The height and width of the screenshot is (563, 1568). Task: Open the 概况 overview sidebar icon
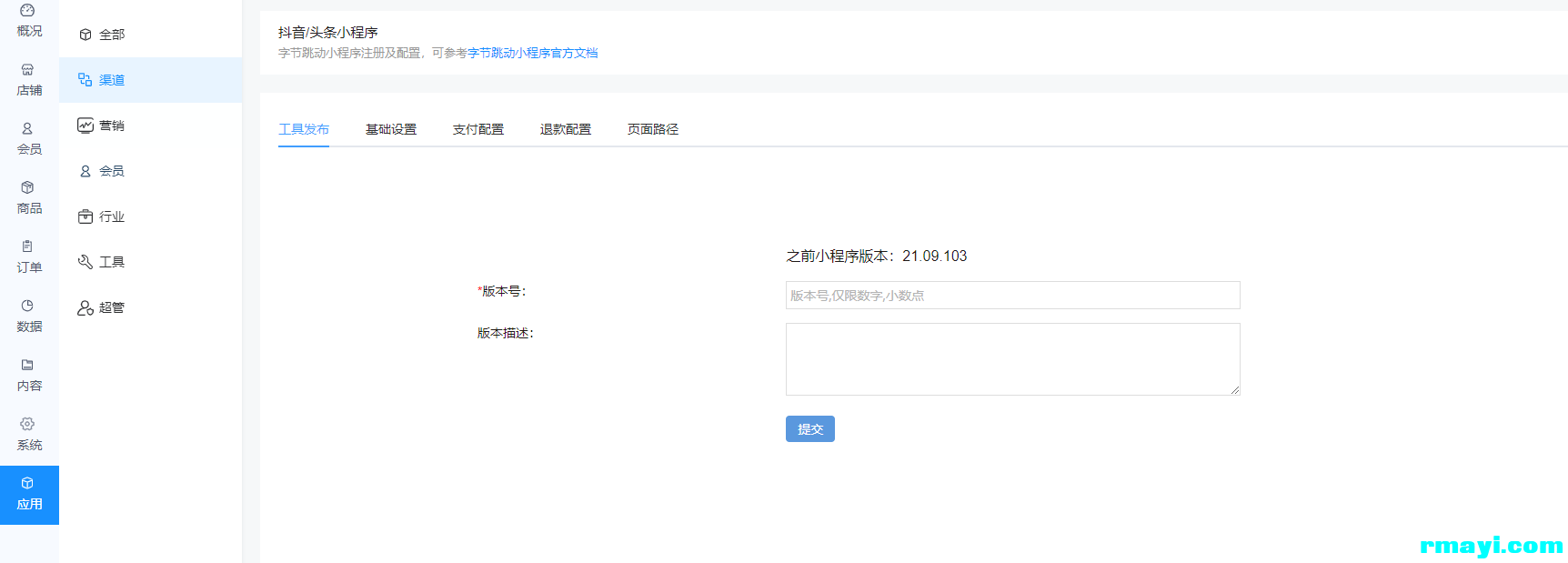click(27, 11)
